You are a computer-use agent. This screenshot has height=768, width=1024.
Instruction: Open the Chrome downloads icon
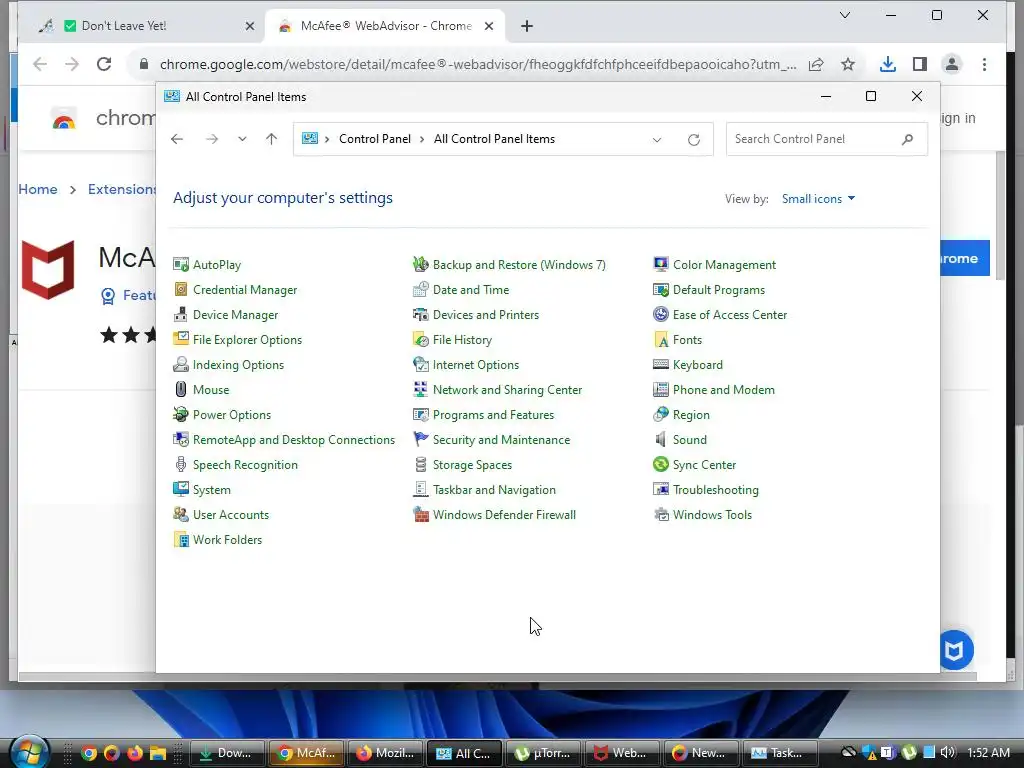[x=888, y=64]
